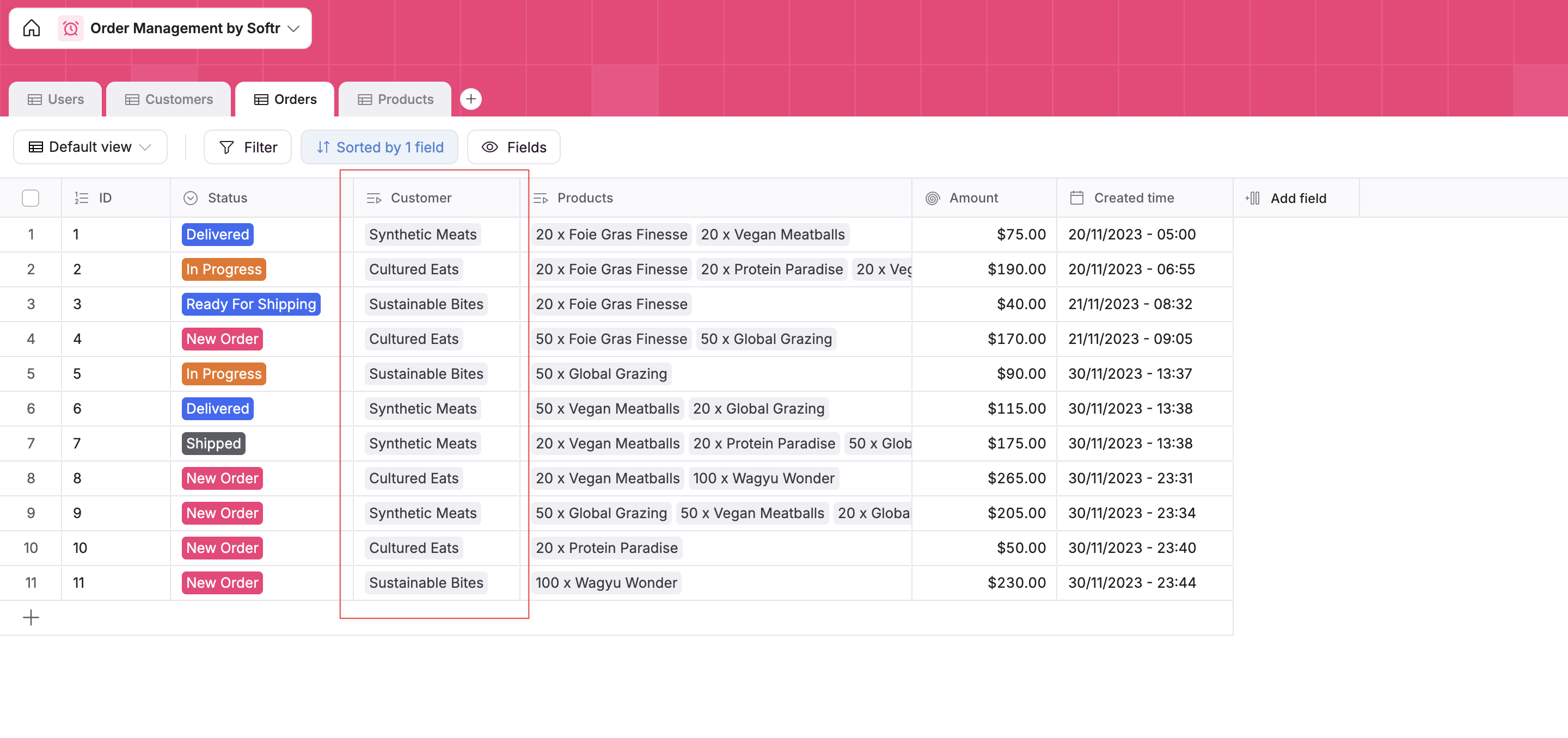
Task: Click the Amount column header icon
Action: click(x=932, y=198)
